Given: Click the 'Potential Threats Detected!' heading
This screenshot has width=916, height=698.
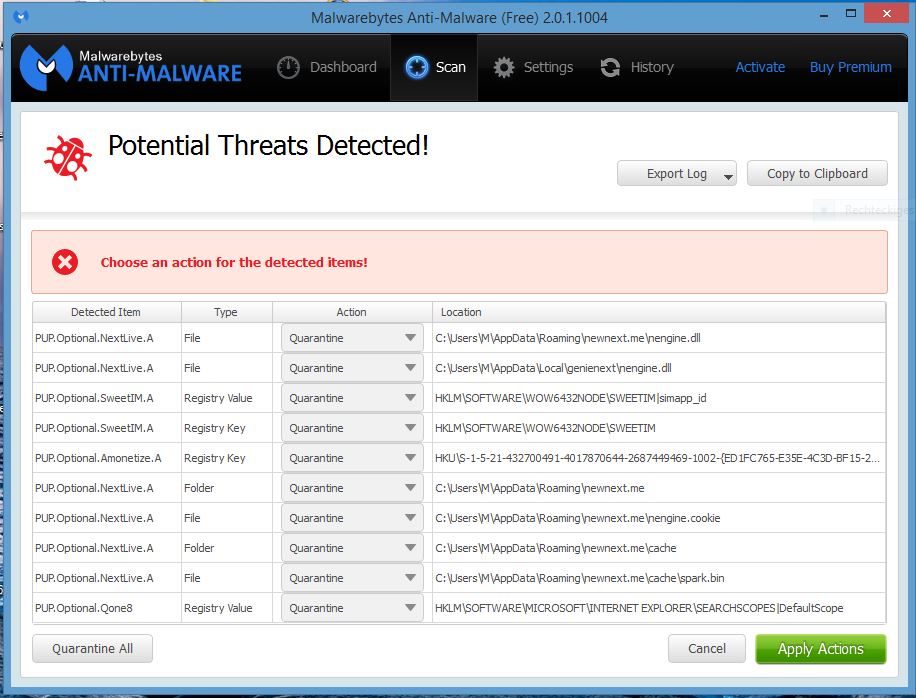Looking at the screenshot, I should 268,145.
